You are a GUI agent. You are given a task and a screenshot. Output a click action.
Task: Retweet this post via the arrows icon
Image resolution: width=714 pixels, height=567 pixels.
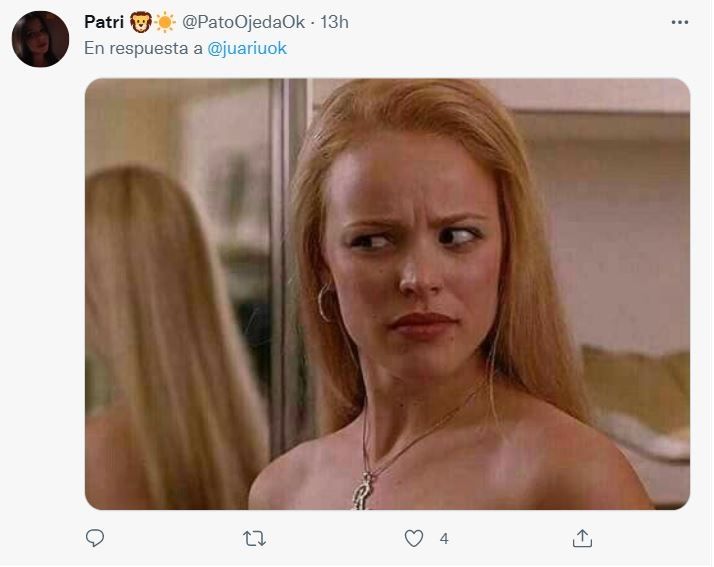tap(254, 539)
